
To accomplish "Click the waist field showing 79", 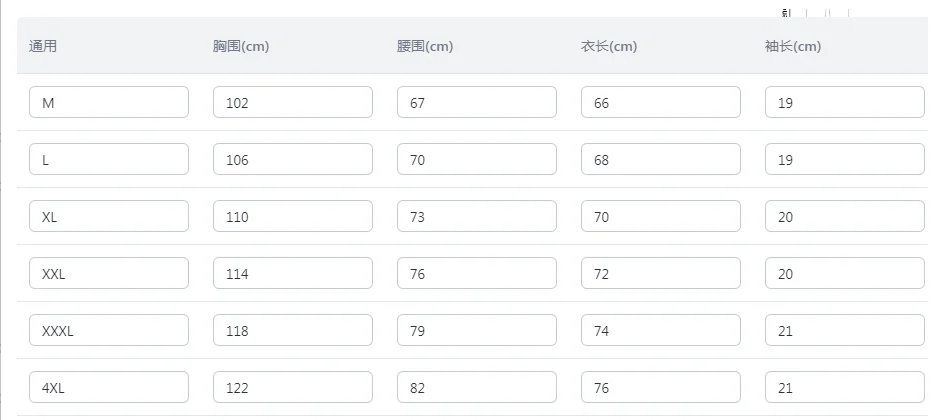I will (476, 330).
